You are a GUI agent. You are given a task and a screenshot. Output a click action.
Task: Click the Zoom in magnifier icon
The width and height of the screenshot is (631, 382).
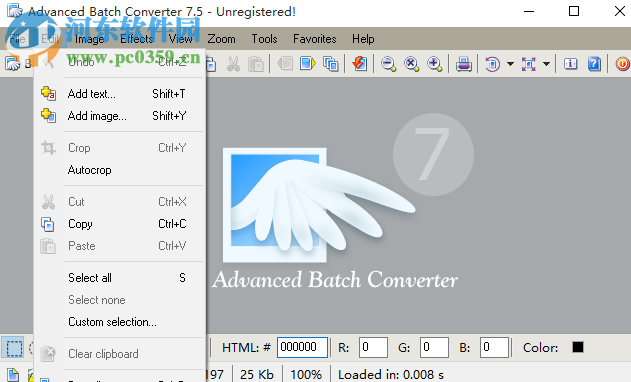(435, 64)
